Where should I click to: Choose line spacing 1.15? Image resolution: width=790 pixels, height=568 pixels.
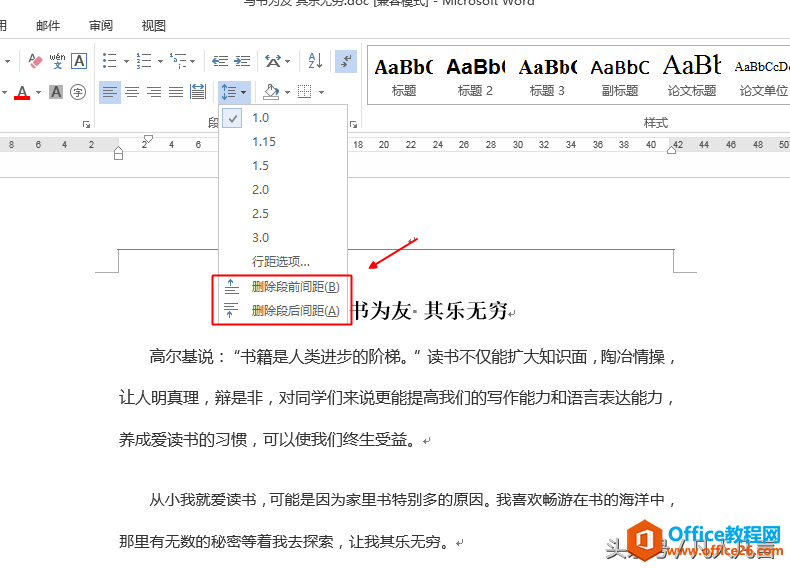click(x=283, y=142)
